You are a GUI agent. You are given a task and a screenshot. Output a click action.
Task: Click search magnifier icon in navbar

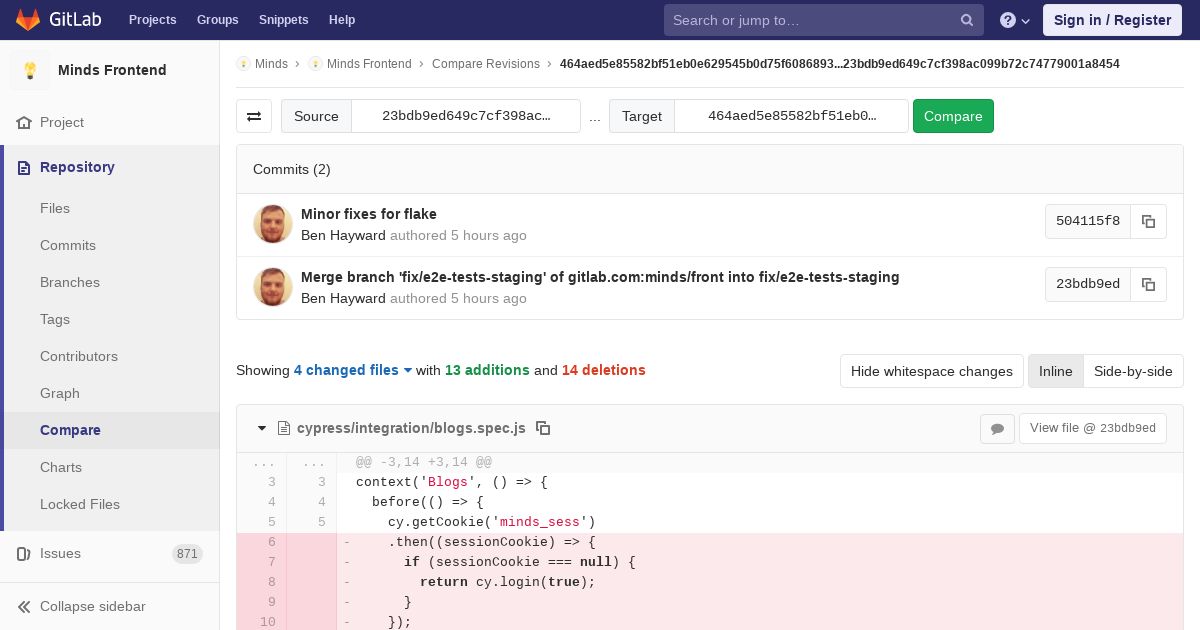(967, 20)
